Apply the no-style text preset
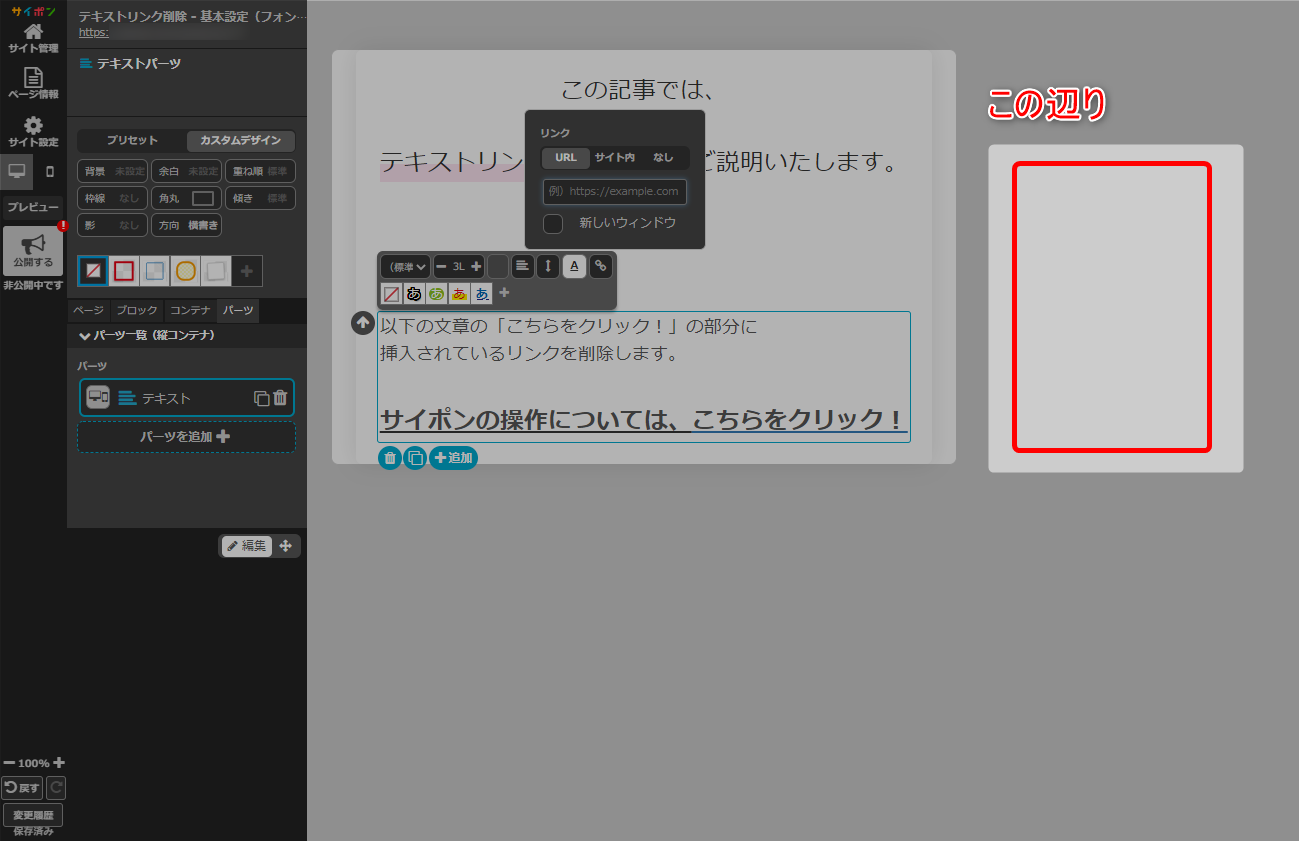The width and height of the screenshot is (1299, 841). tap(391, 294)
